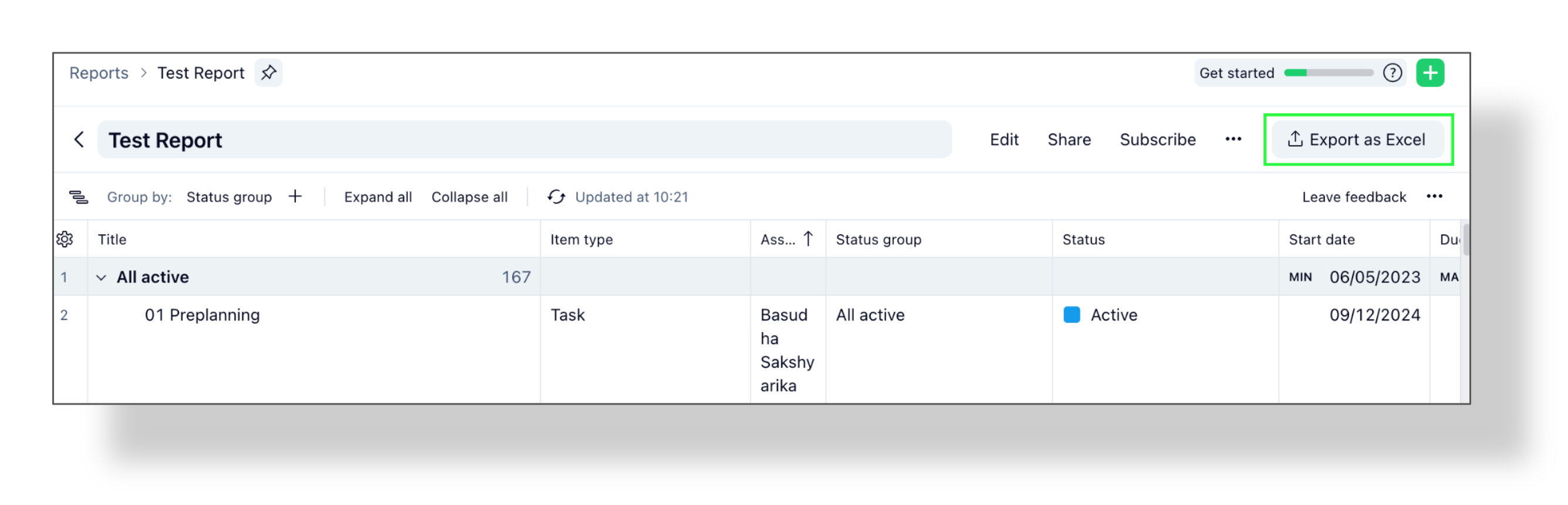The height and width of the screenshot is (505, 1568).
Task: Click the refresh report icon
Action: (556, 197)
